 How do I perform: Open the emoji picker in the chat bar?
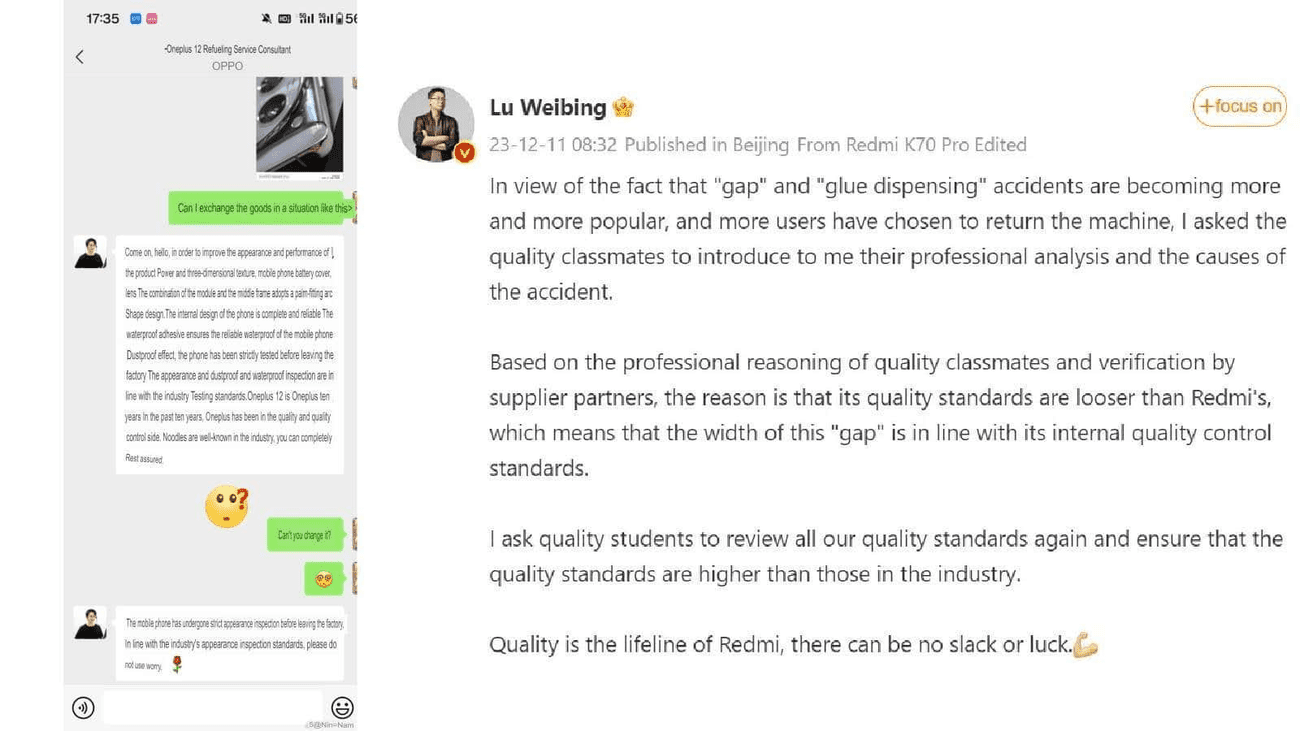tap(342, 708)
